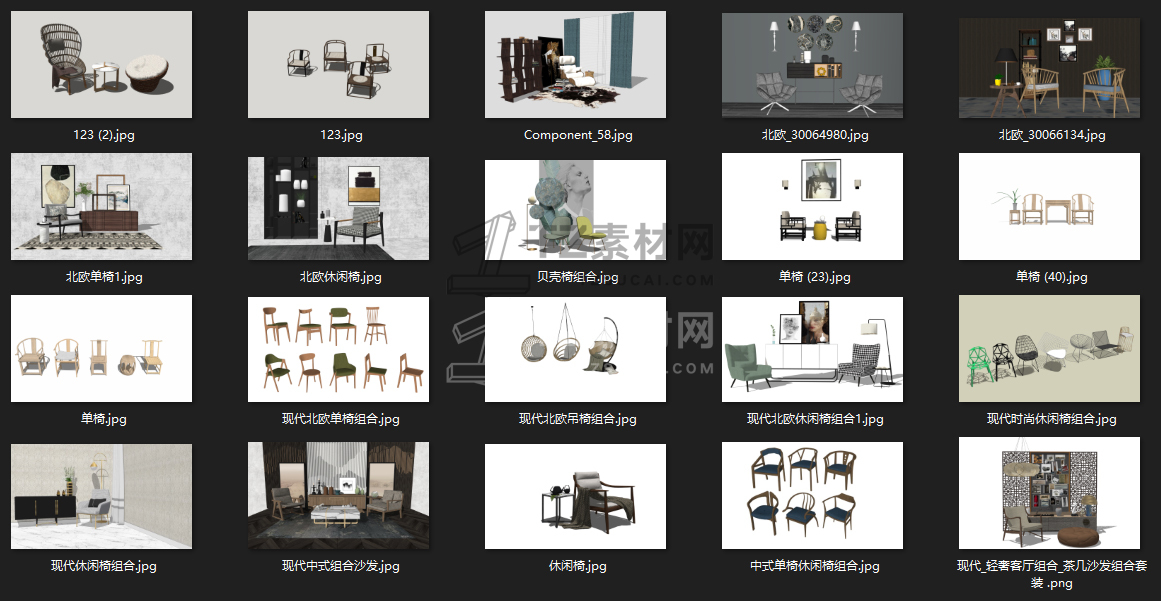Select the 单椅 (40).jpg thumbnail
The image size is (1161, 601).
[x=1049, y=207]
